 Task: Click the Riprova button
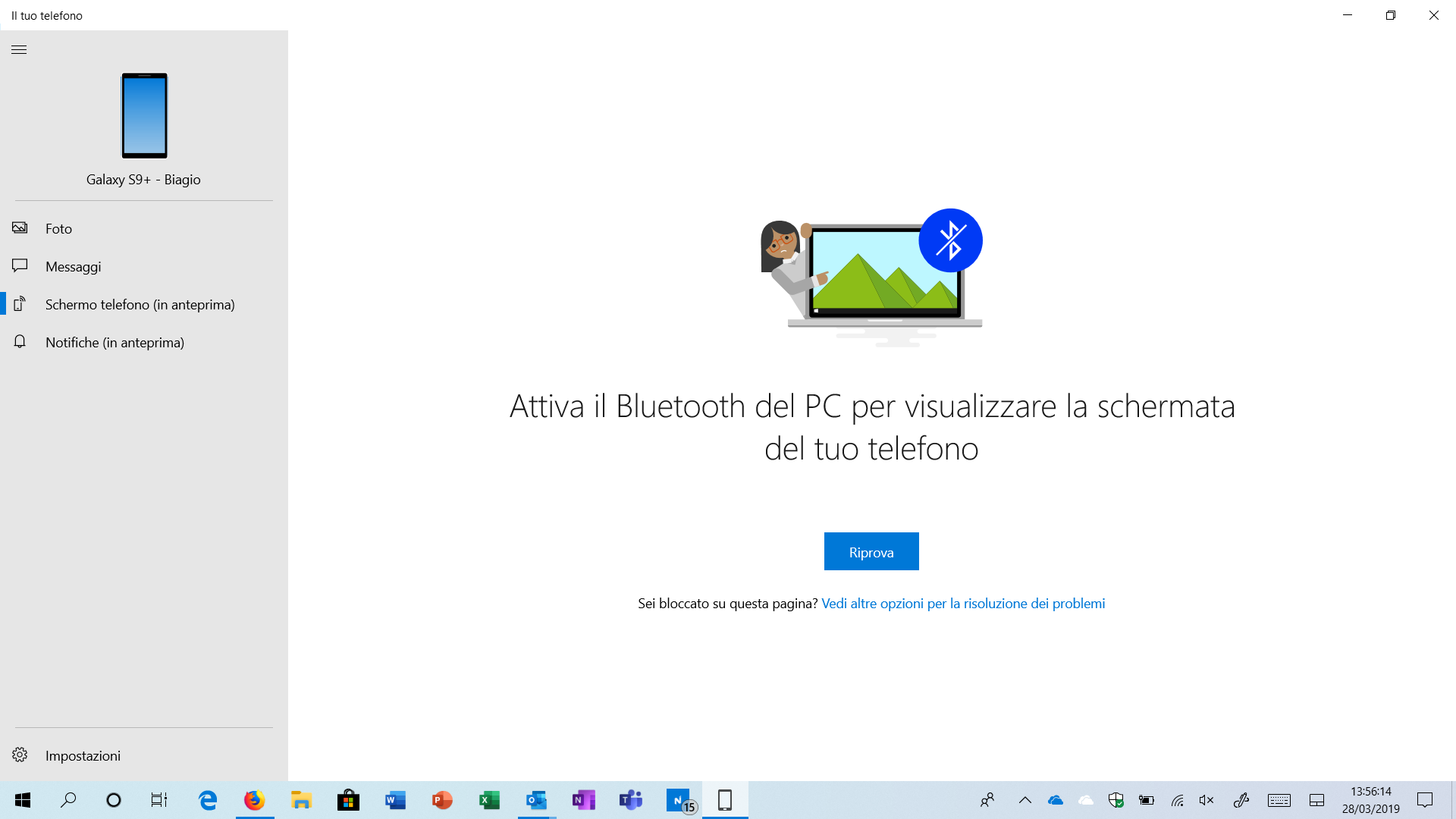point(871,551)
